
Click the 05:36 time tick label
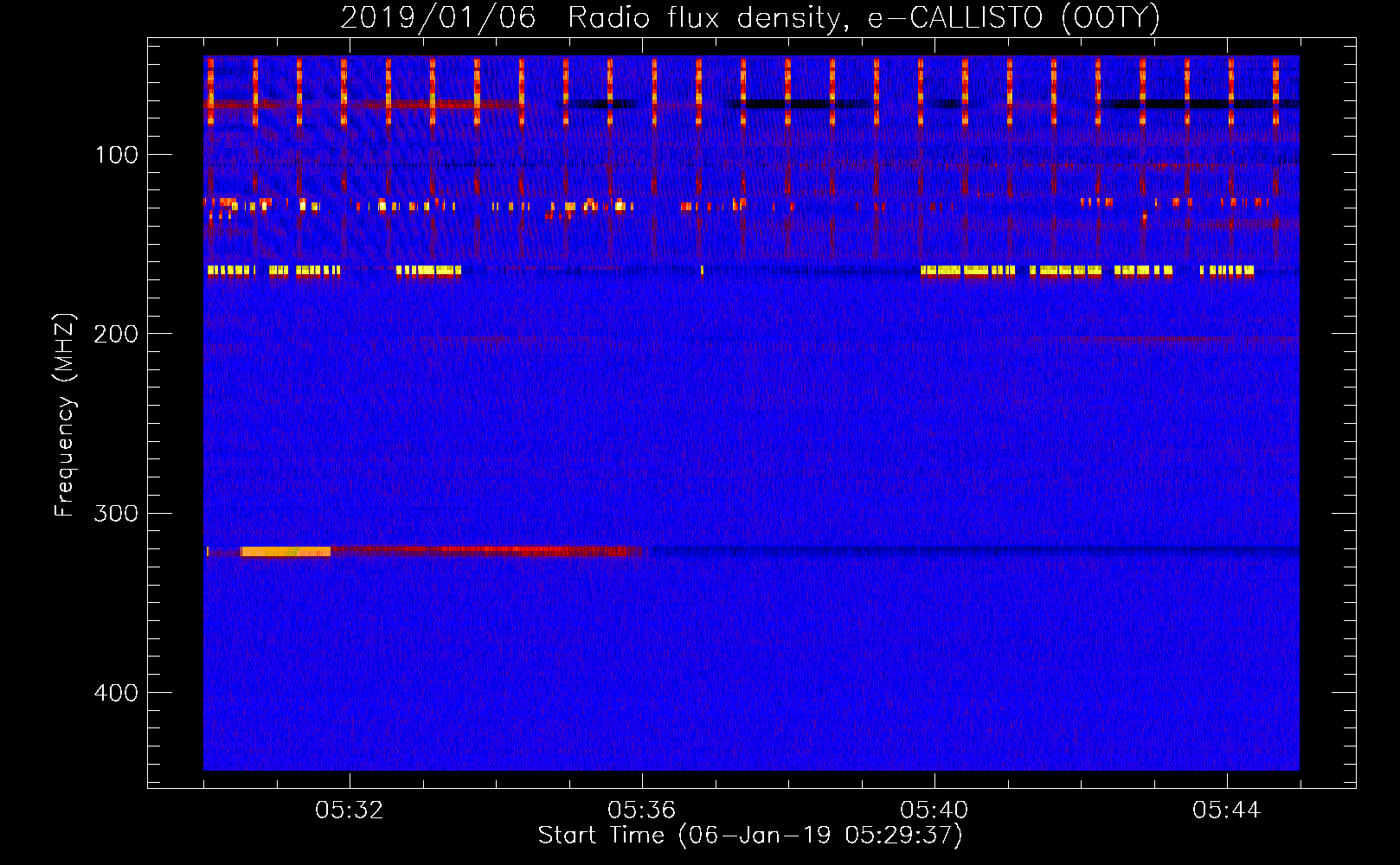[x=641, y=811]
